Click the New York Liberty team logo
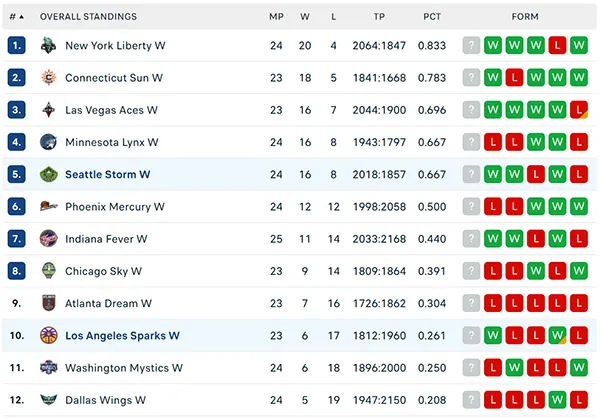Image resolution: width=600 pixels, height=419 pixels. coord(49,46)
